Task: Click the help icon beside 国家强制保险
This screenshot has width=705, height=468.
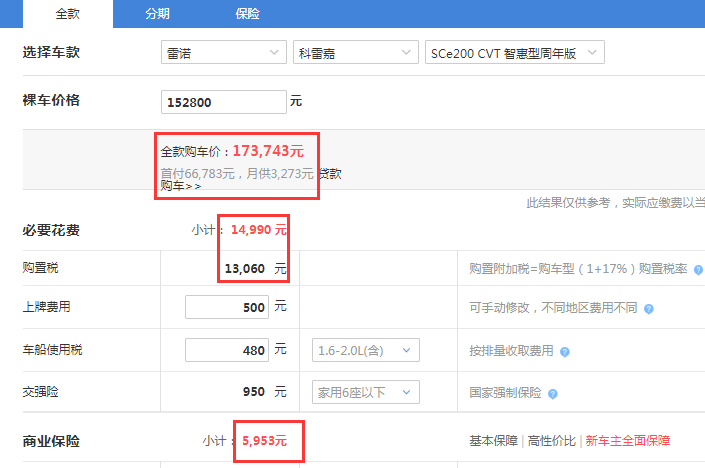Action: point(553,394)
